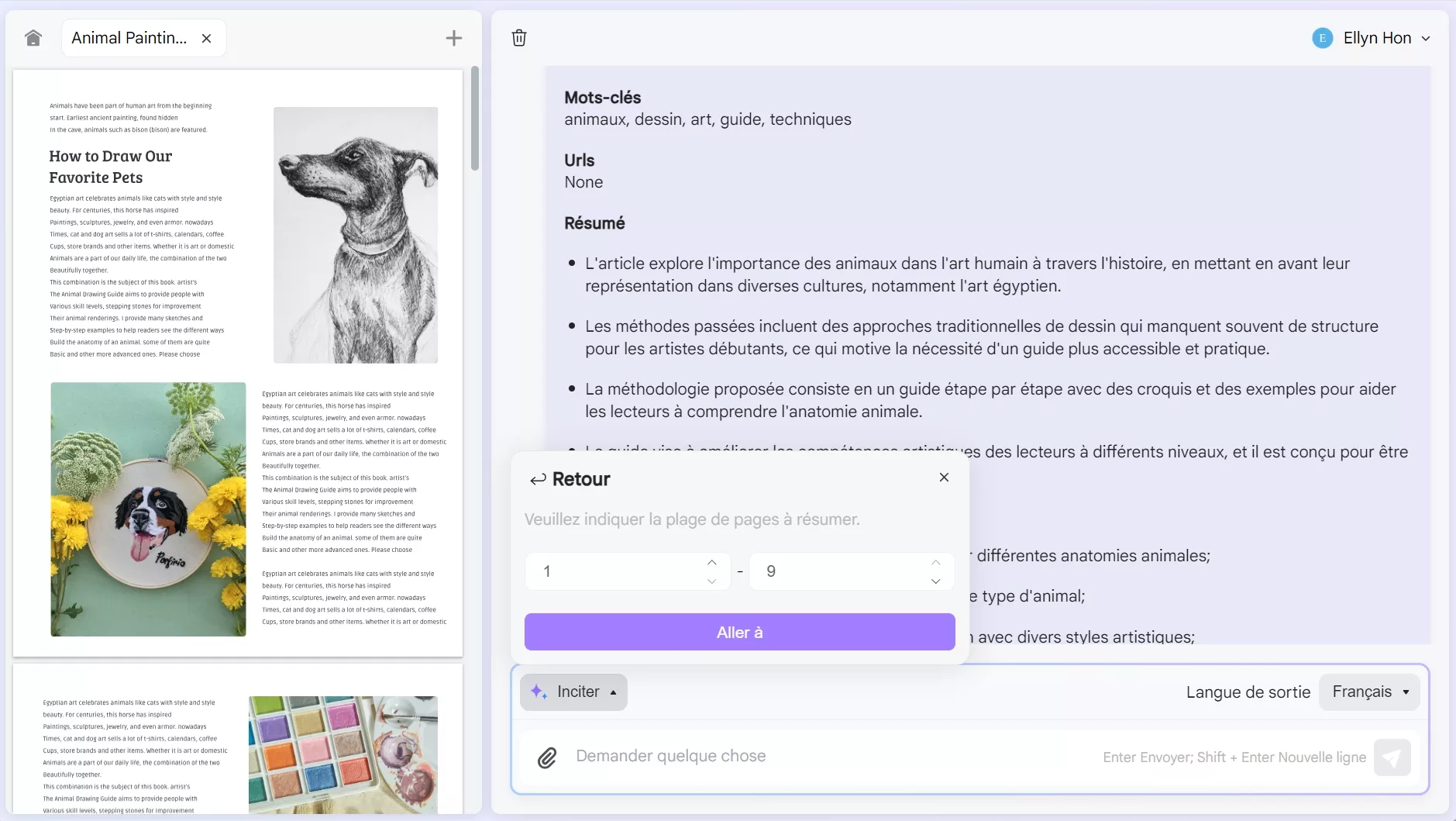Click the return arrow icon in the Retour dialog

click(538, 478)
